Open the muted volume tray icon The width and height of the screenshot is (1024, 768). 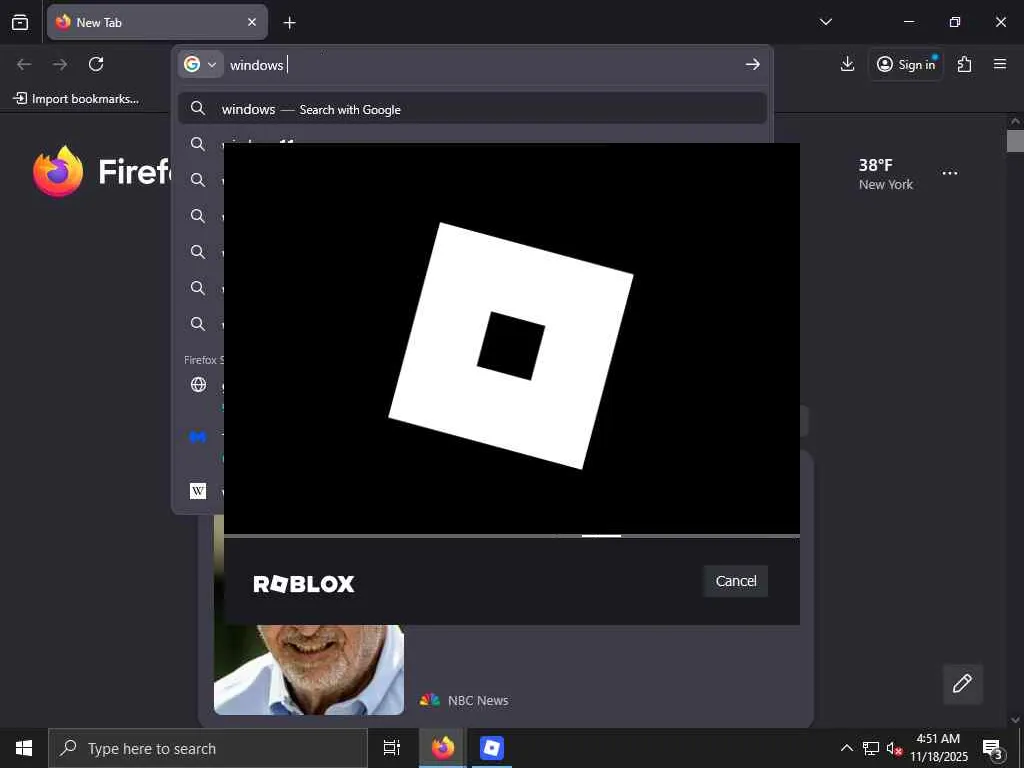894,748
